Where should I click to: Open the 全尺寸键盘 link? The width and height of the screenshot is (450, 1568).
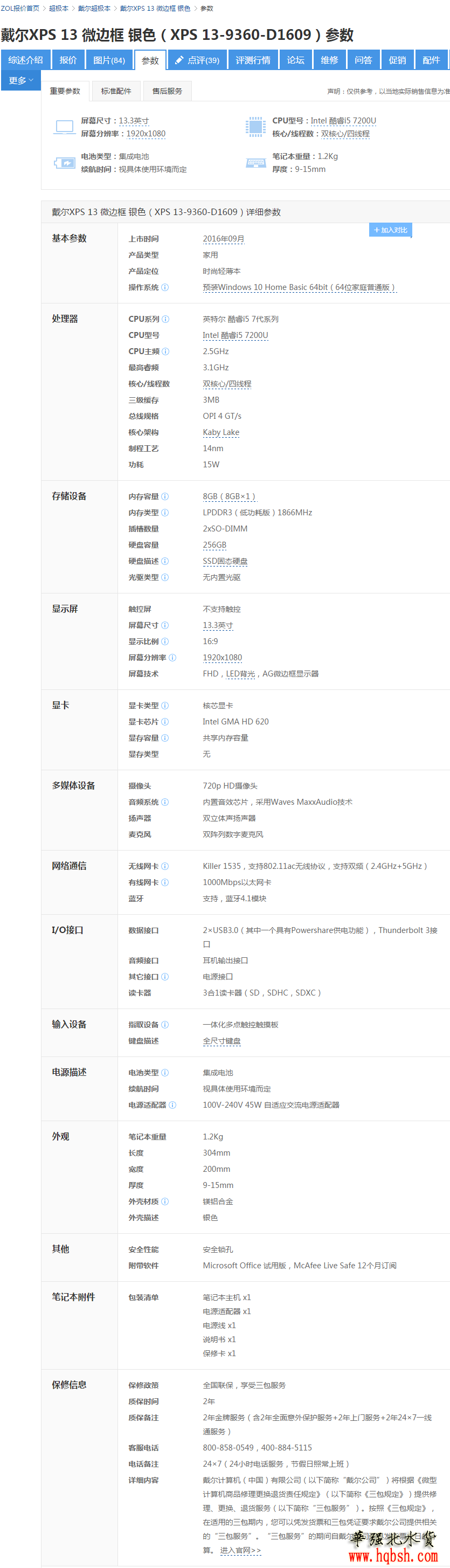pos(221,1041)
